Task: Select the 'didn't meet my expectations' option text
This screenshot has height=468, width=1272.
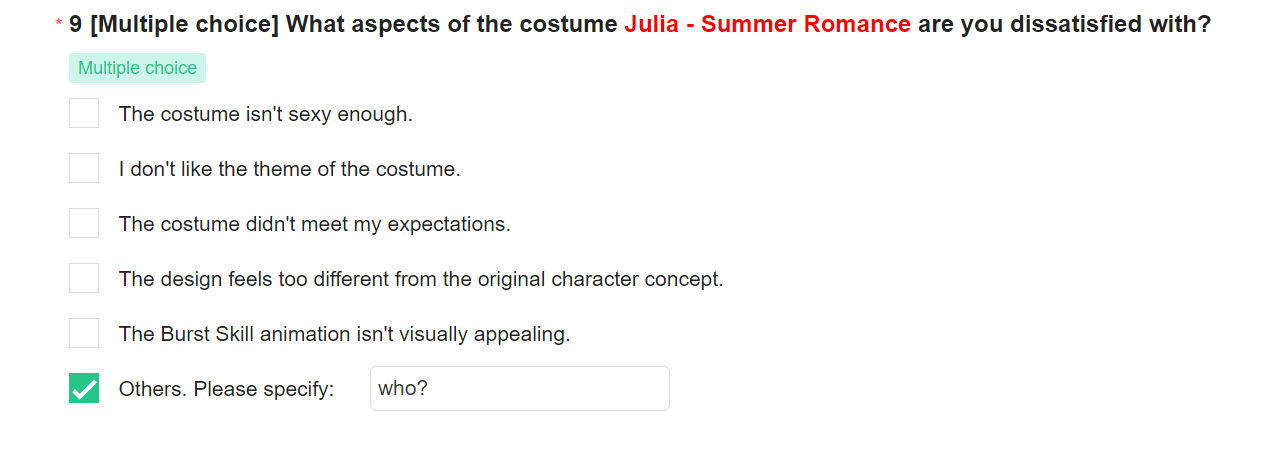Action: 378,224
